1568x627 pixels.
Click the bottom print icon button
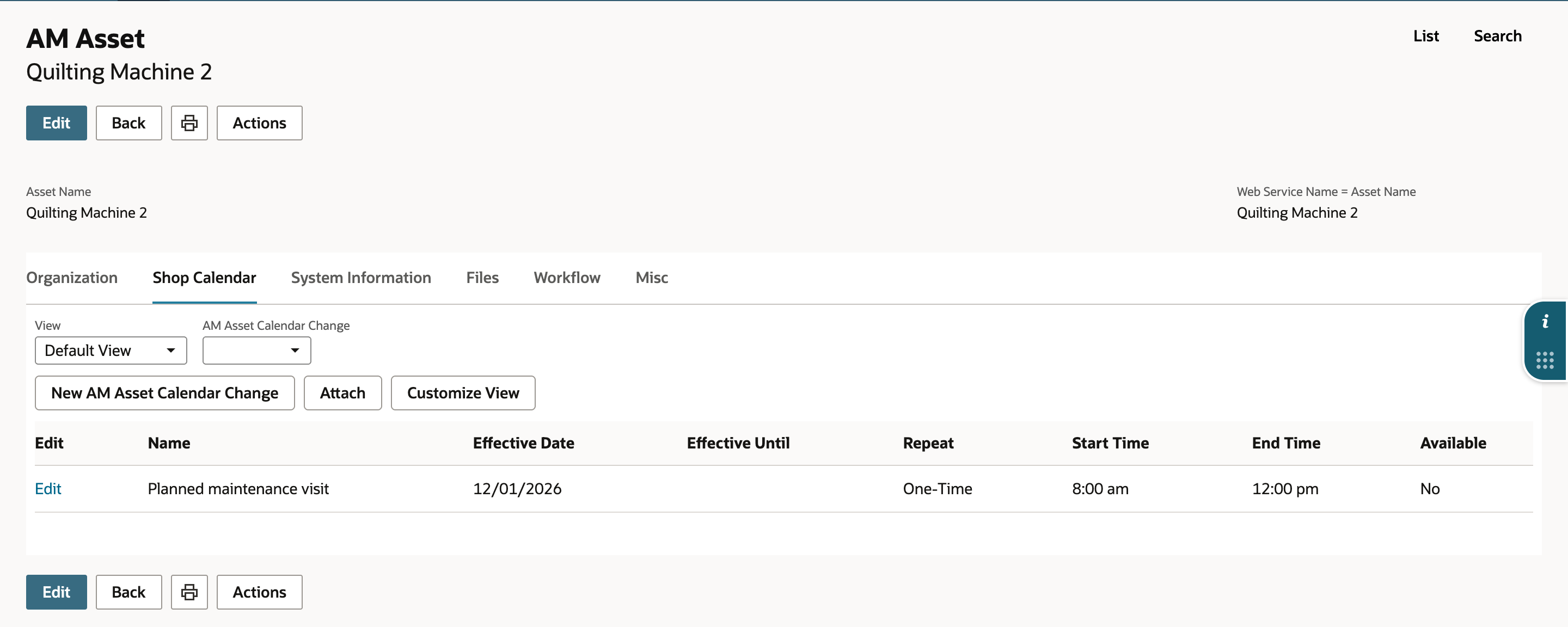[189, 592]
